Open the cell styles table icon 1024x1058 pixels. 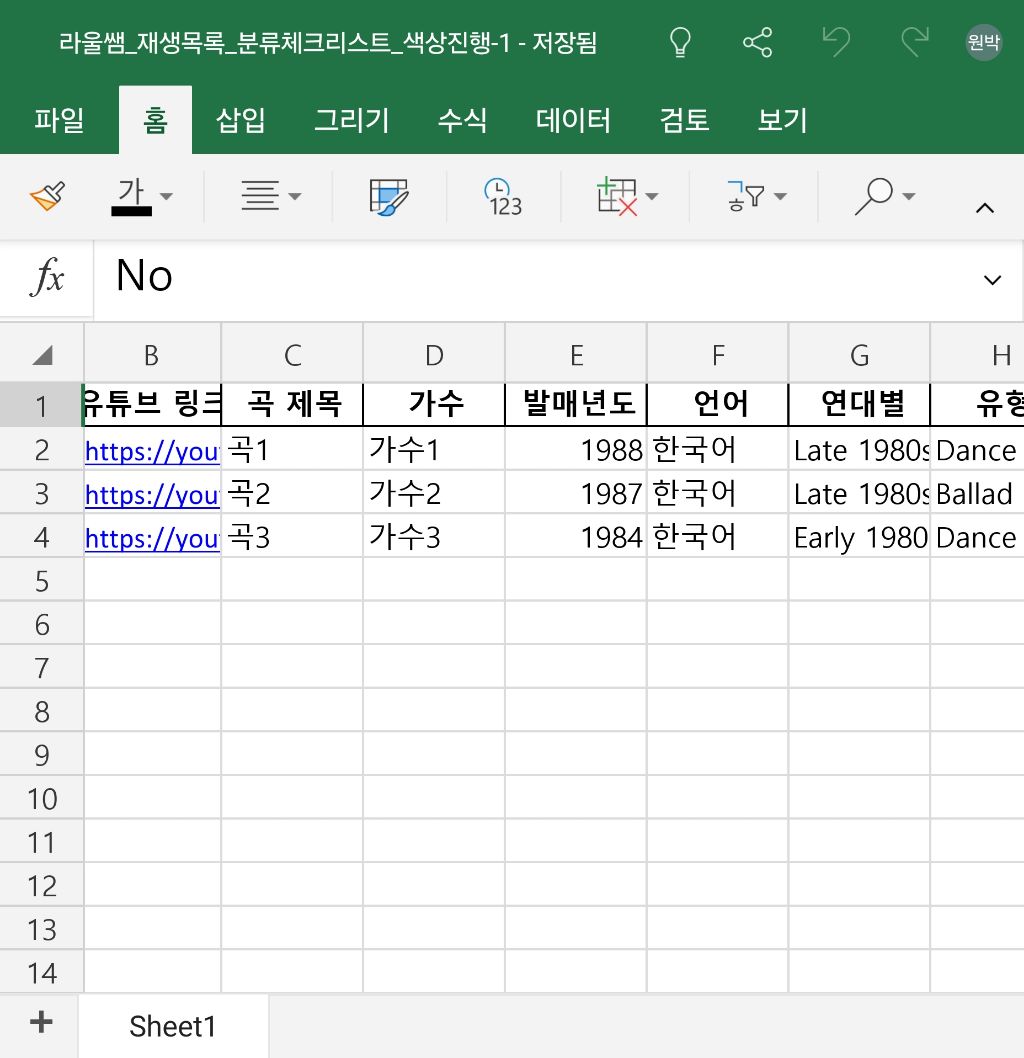[389, 197]
